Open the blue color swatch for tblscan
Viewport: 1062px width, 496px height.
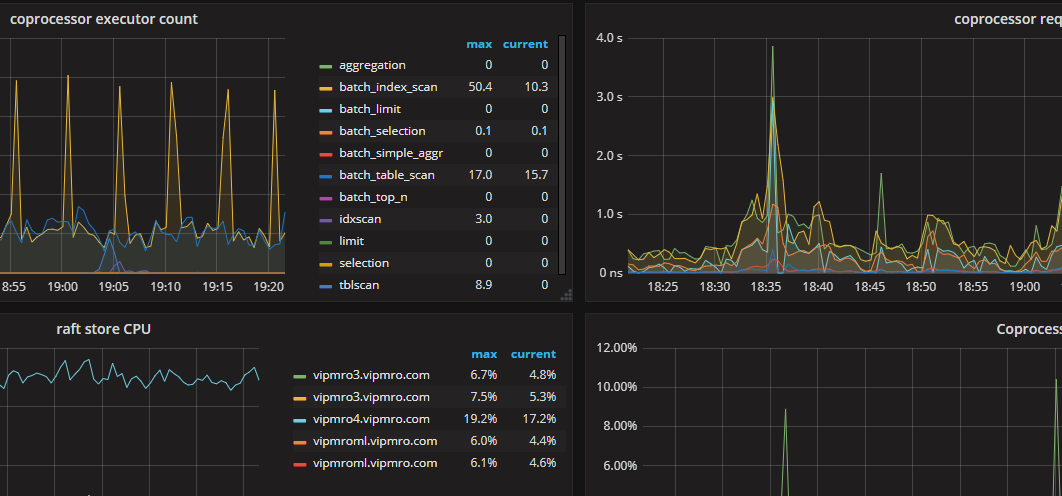click(325, 287)
